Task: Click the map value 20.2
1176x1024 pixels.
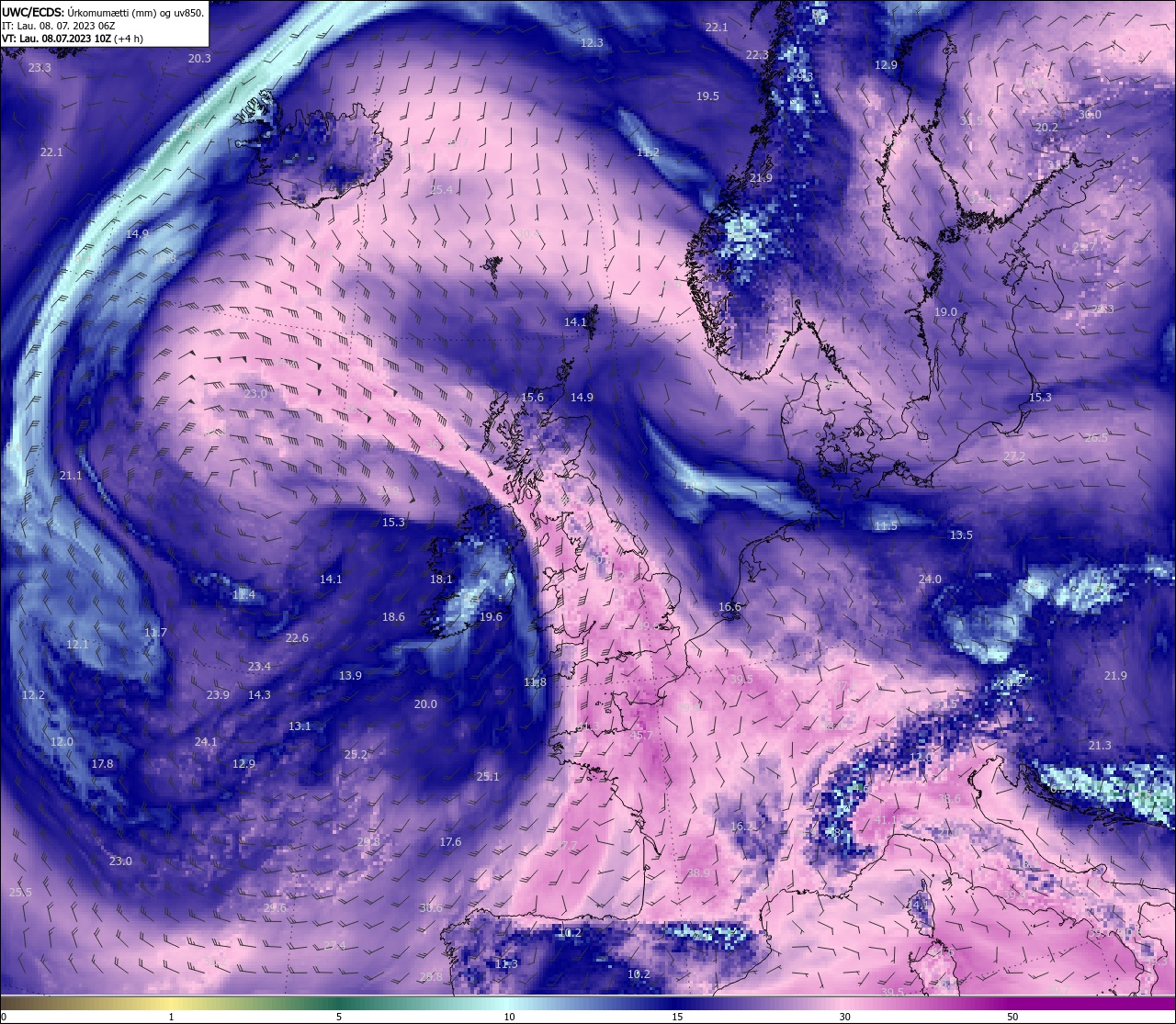Action: 1046,128
